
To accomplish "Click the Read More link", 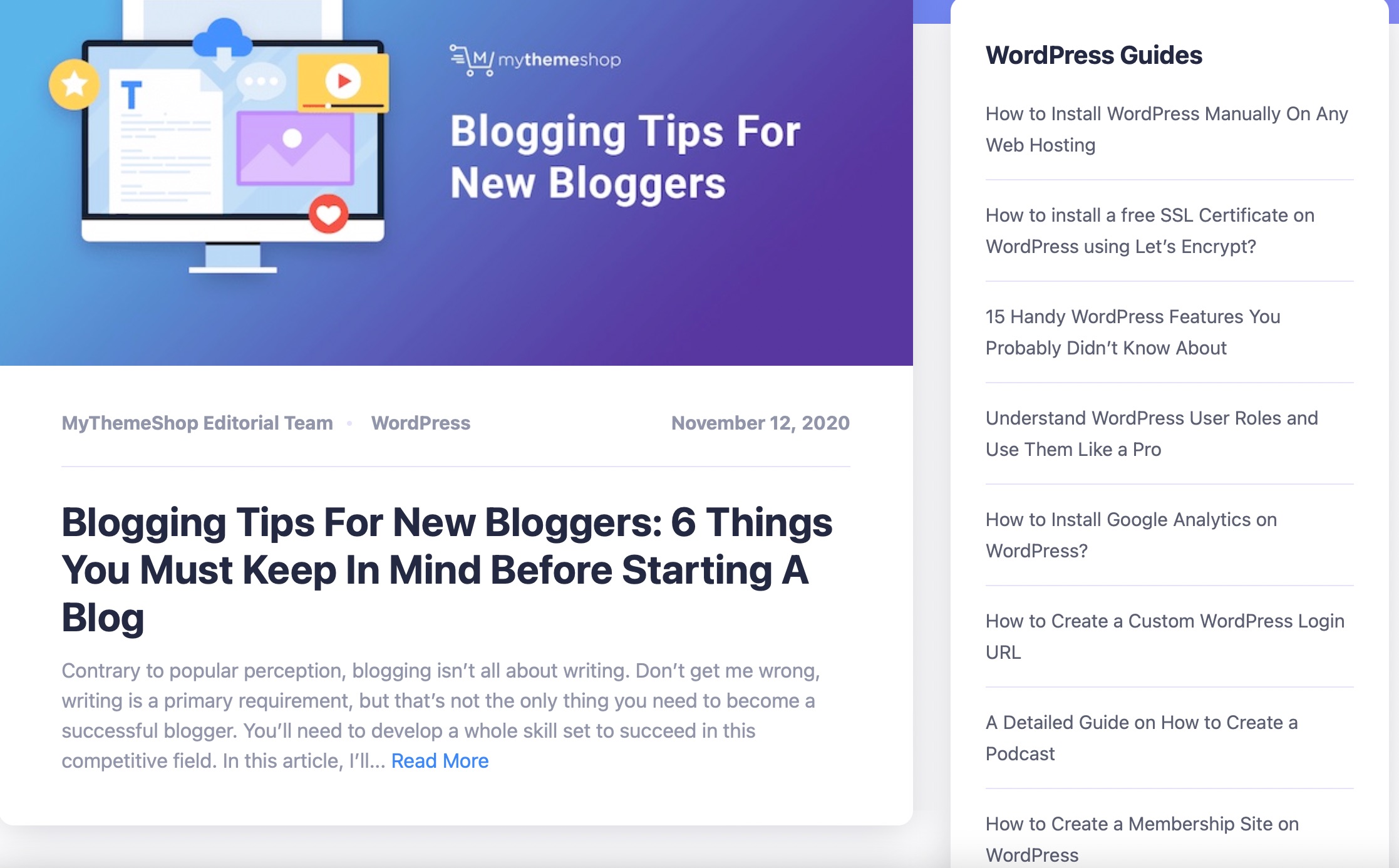I will pyautogui.click(x=438, y=761).
